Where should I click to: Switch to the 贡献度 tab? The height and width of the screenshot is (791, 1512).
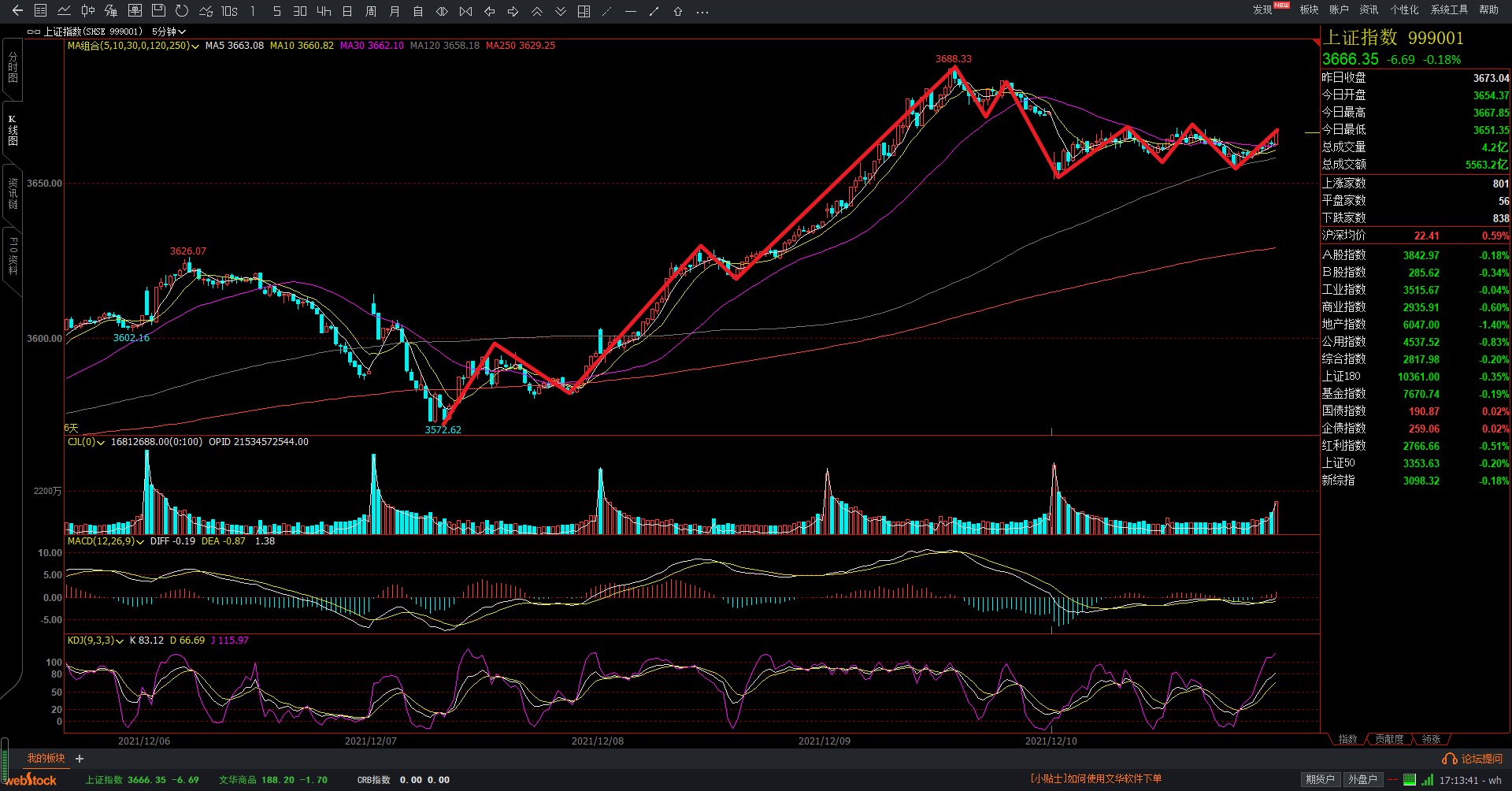[1389, 739]
